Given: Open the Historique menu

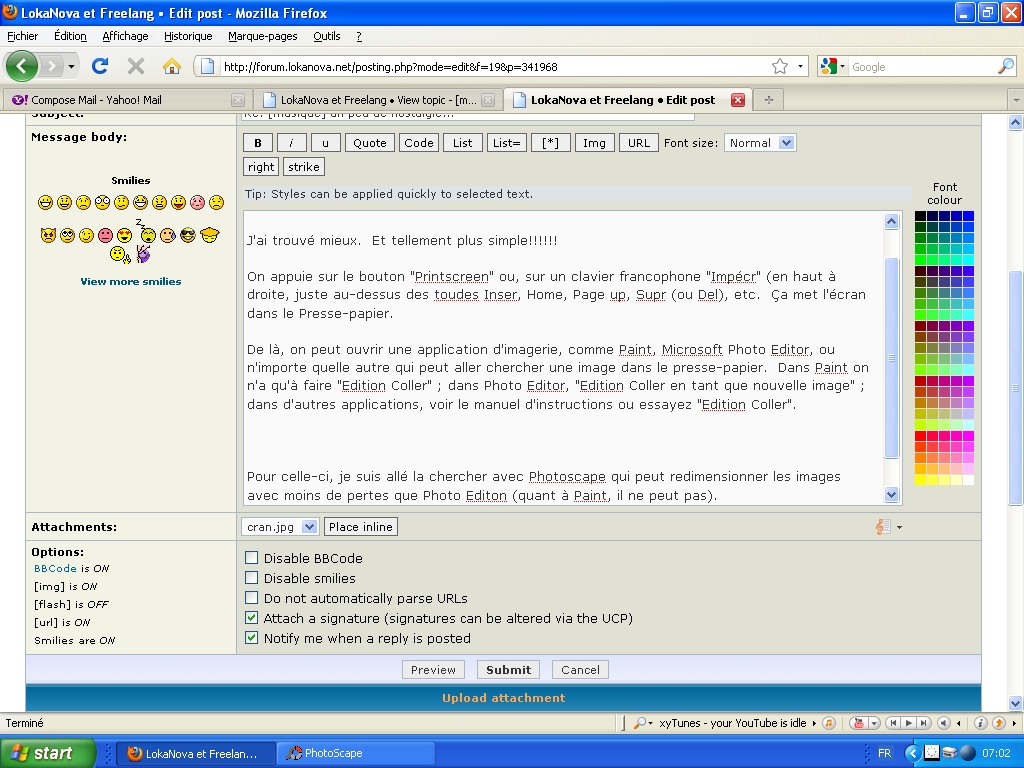Looking at the screenshot, I should coord(188,37).
